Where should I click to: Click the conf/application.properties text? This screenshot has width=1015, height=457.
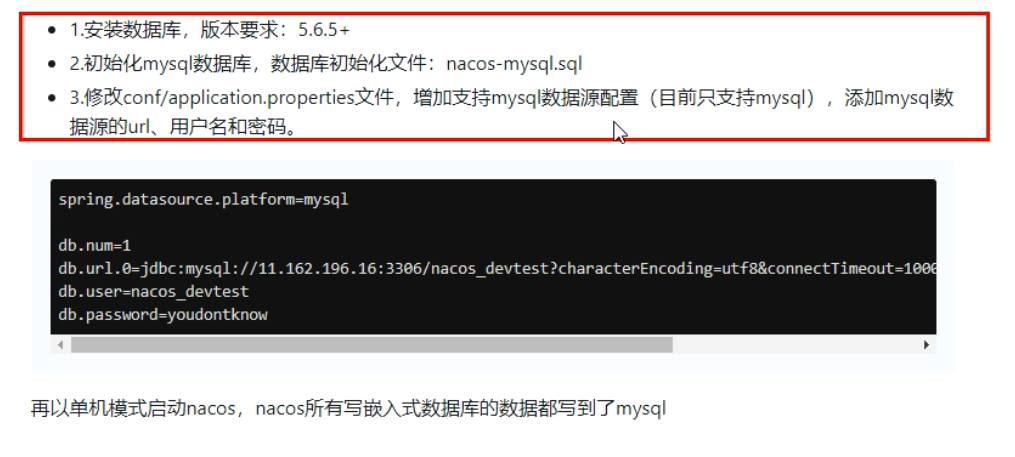tap(238, 98)
